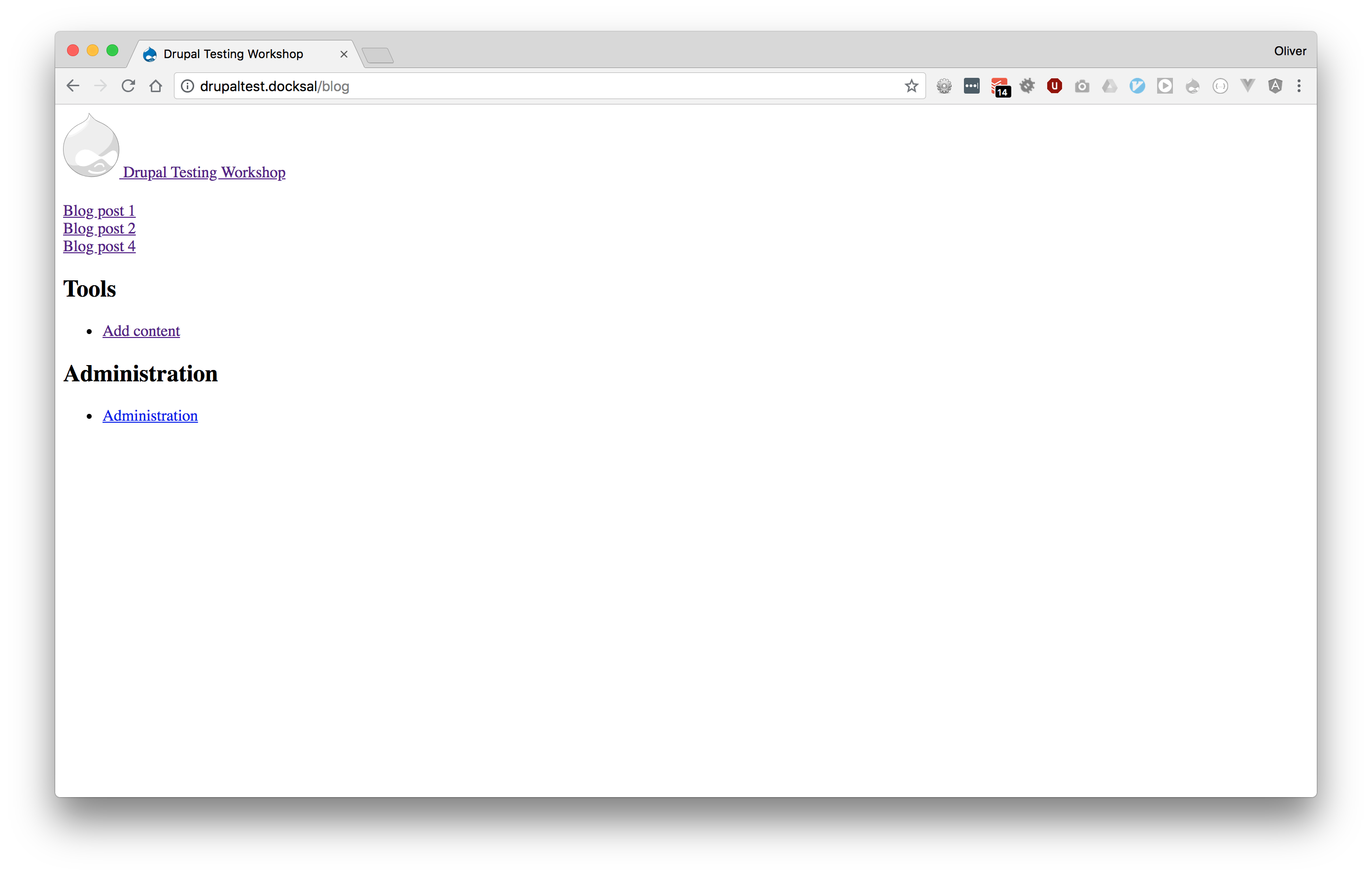Open the Chrome three-dot menu
This screenshot has height=876, width=1372.
coord(1299,86)
